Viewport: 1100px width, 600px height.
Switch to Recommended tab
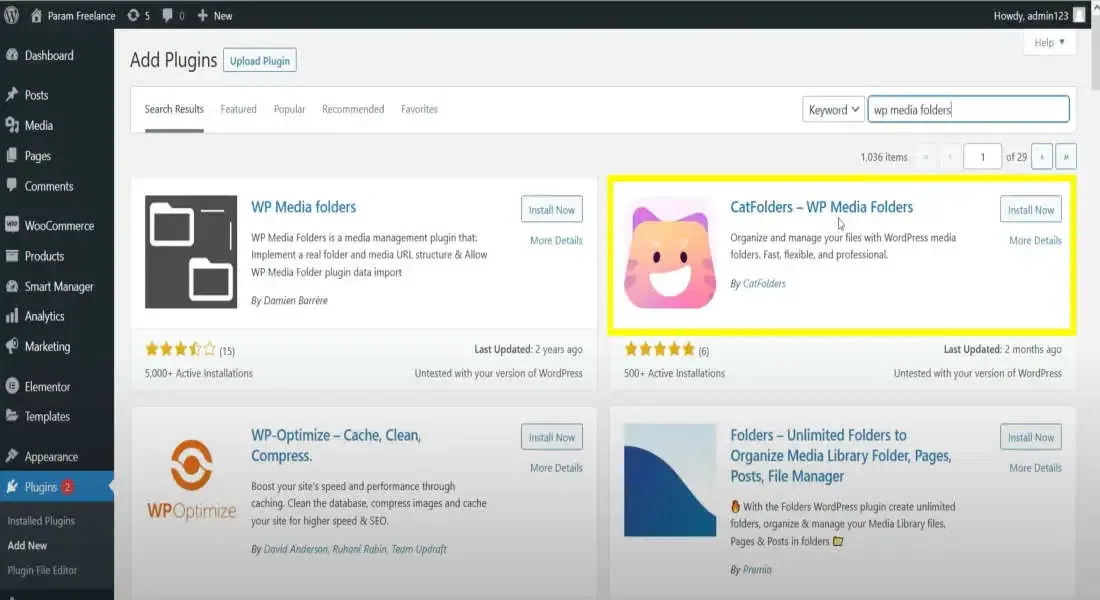[353, 109]
